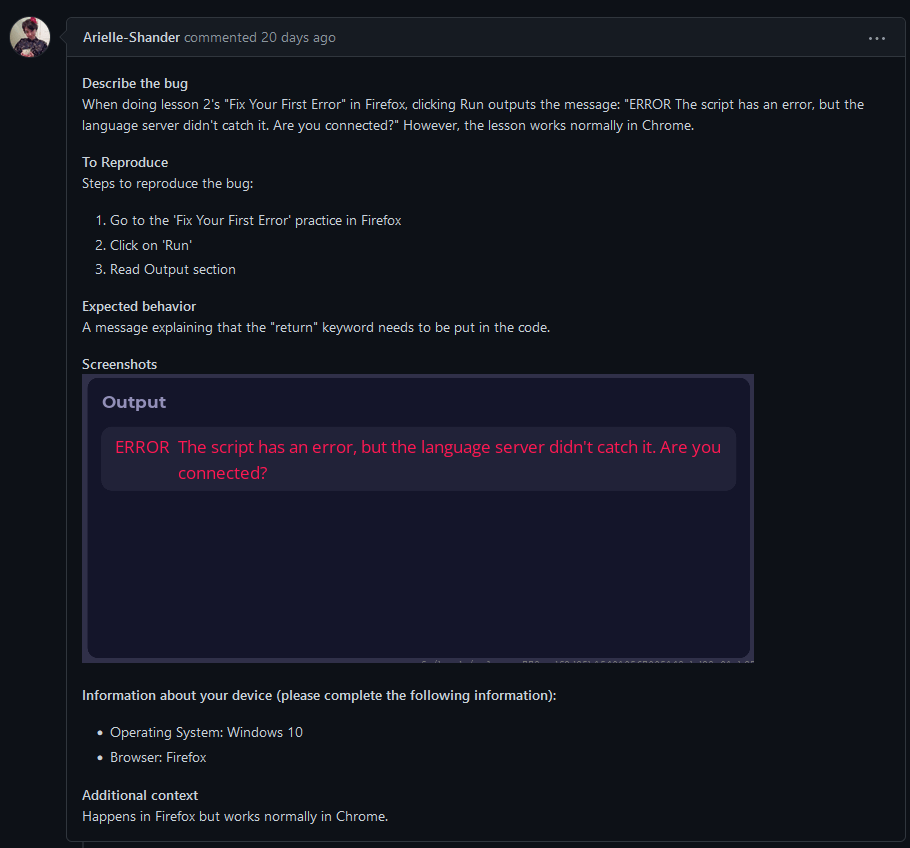Click the "Browser: Firefox" bullet
Screen dimensions: 910x848
pyautogui.click(x=158, y=757)
